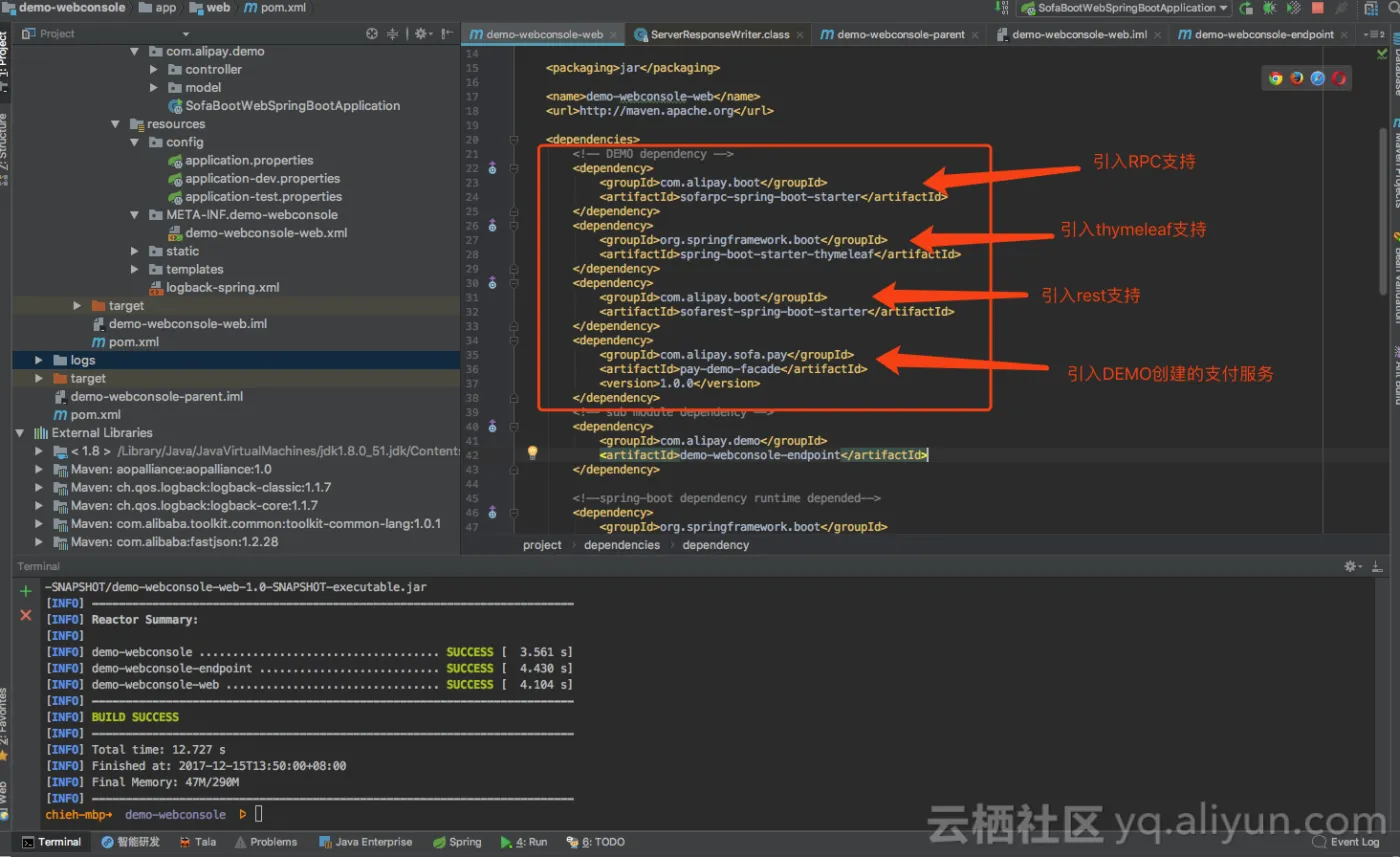Collapse the config folder
The height and width of the screenshot is (857, 1400).
pos(135,142)
